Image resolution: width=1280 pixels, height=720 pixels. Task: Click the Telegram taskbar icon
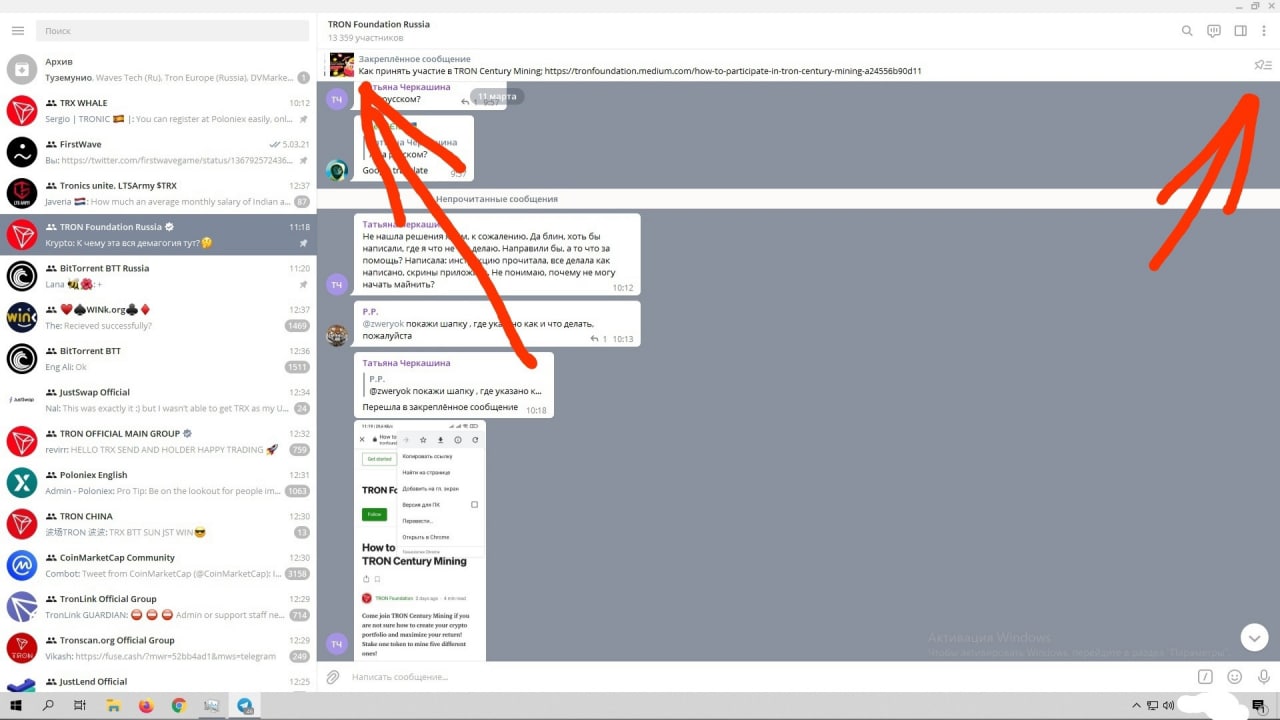click(245, 706)
